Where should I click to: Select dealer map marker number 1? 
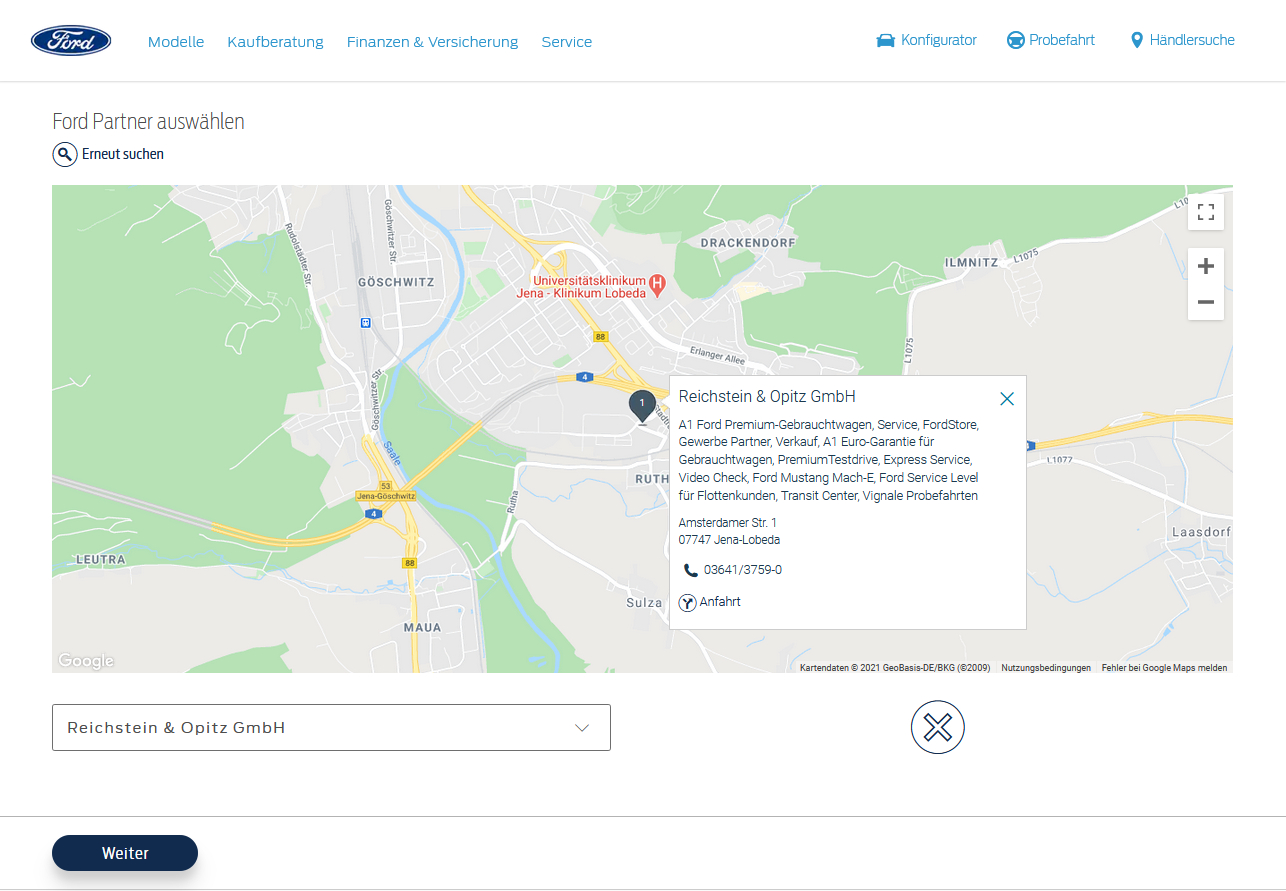[x=642, y=405]
